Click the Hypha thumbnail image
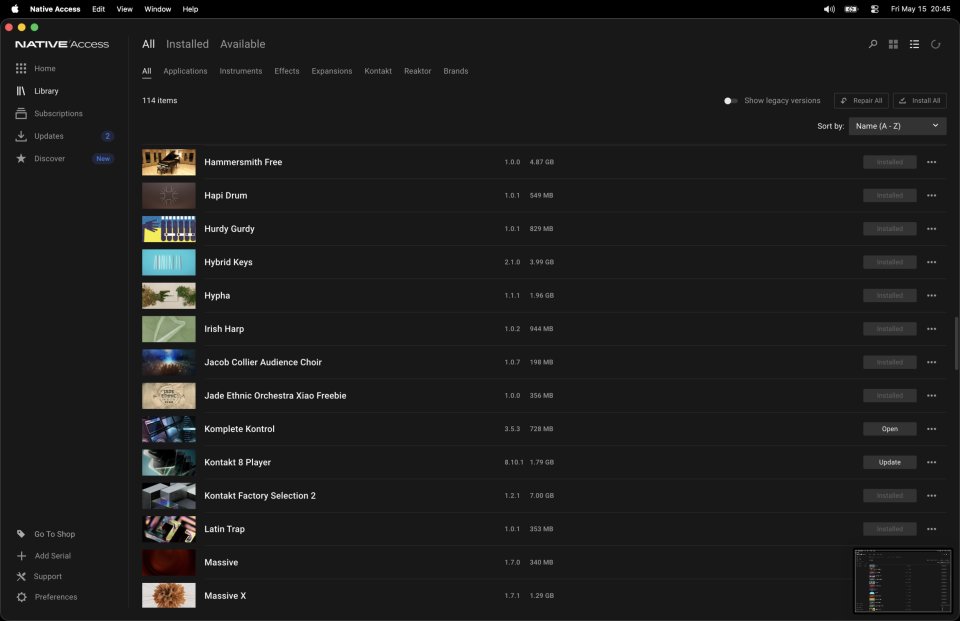The height and width of the screenshot is (621, 960). (x=169, y=296)
